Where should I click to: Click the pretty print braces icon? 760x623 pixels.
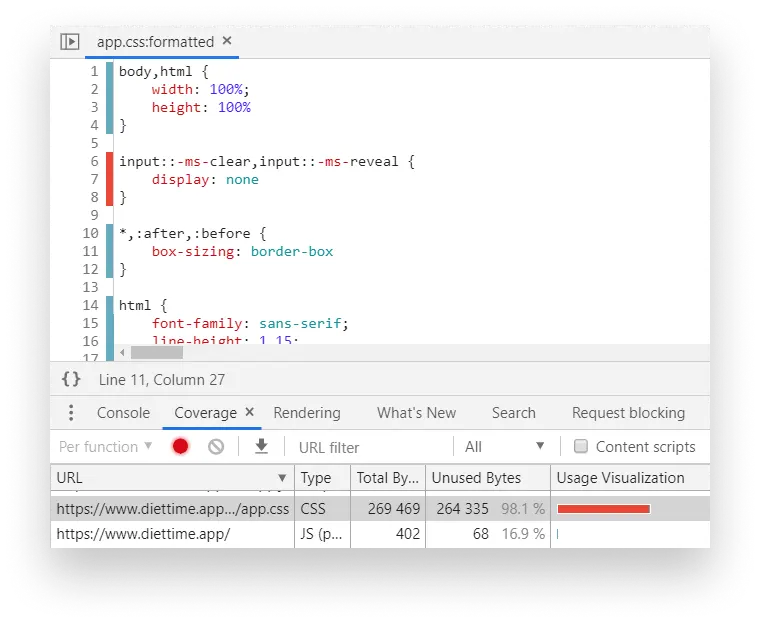(x=71, y=379)
